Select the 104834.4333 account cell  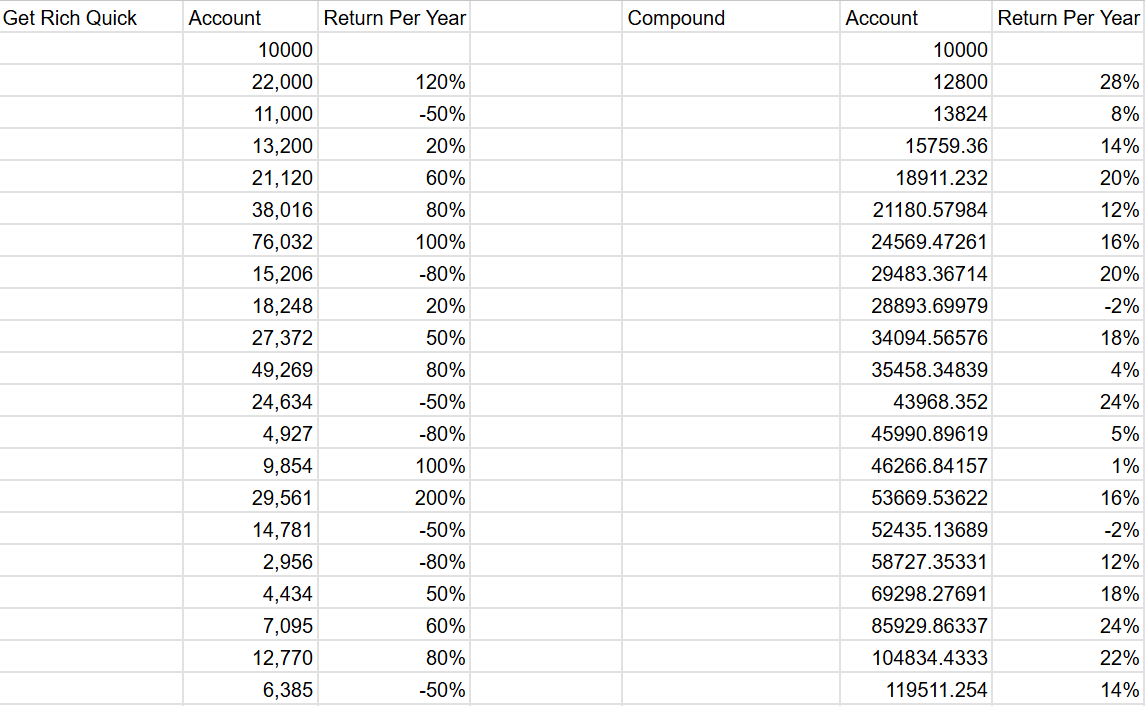[916, 657]
